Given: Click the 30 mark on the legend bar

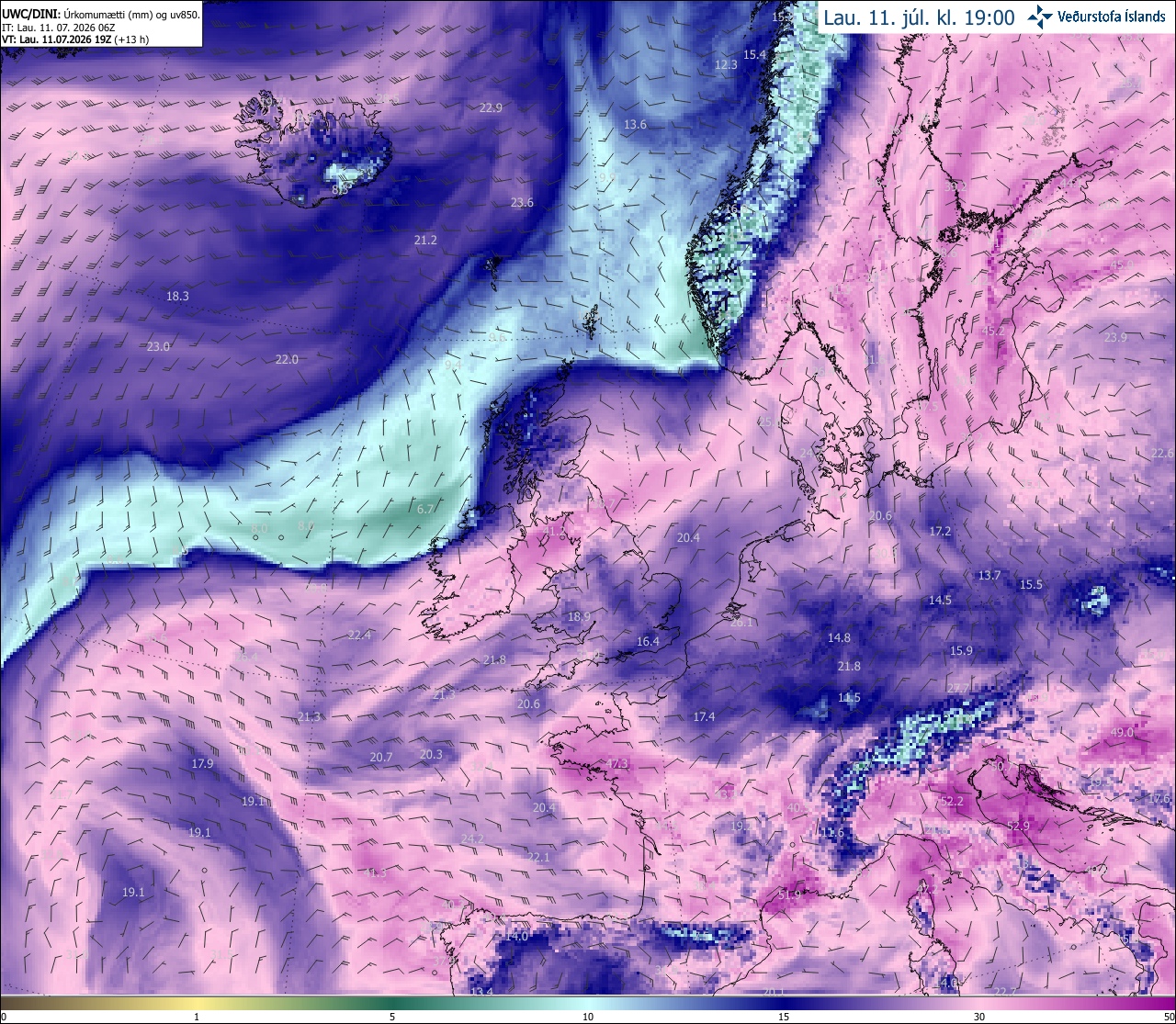Looking at the screenshot, I should (979, 1017).
